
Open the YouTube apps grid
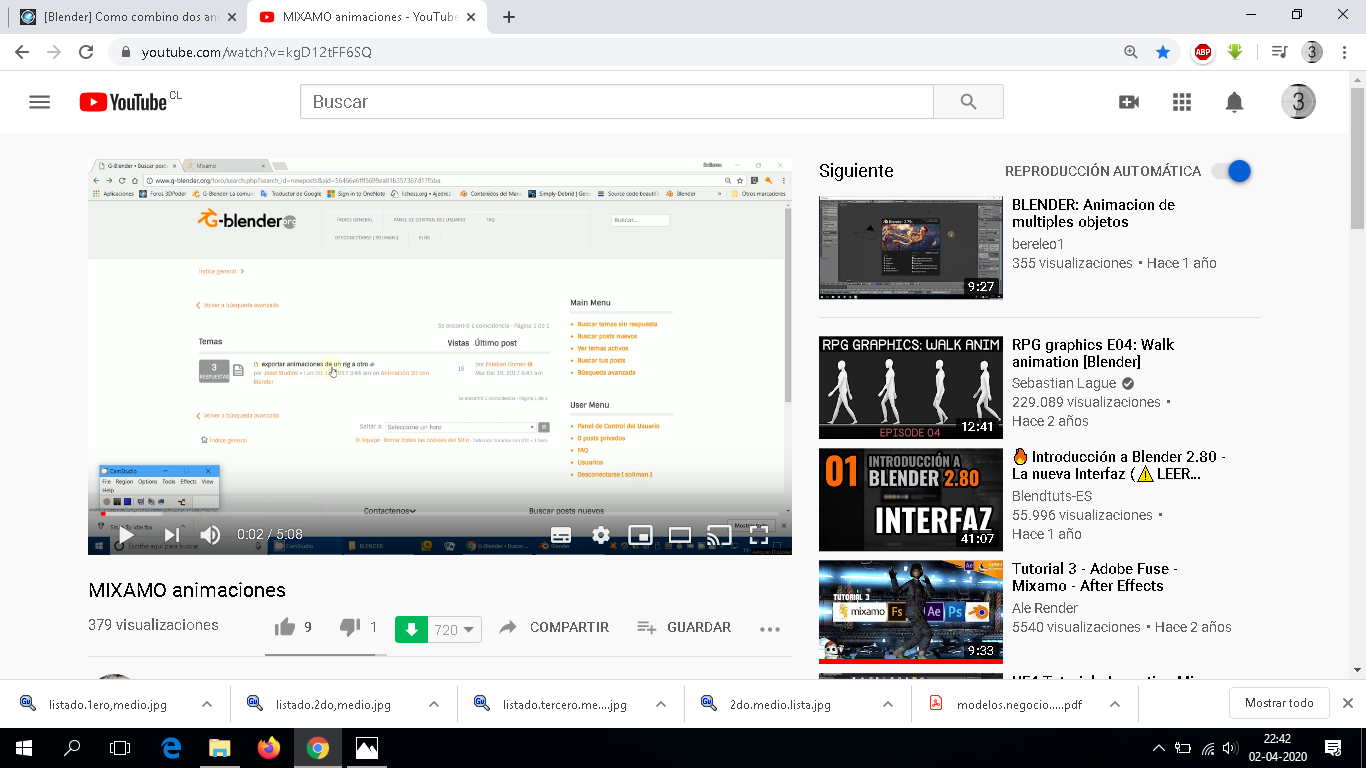coord(1182,102)
